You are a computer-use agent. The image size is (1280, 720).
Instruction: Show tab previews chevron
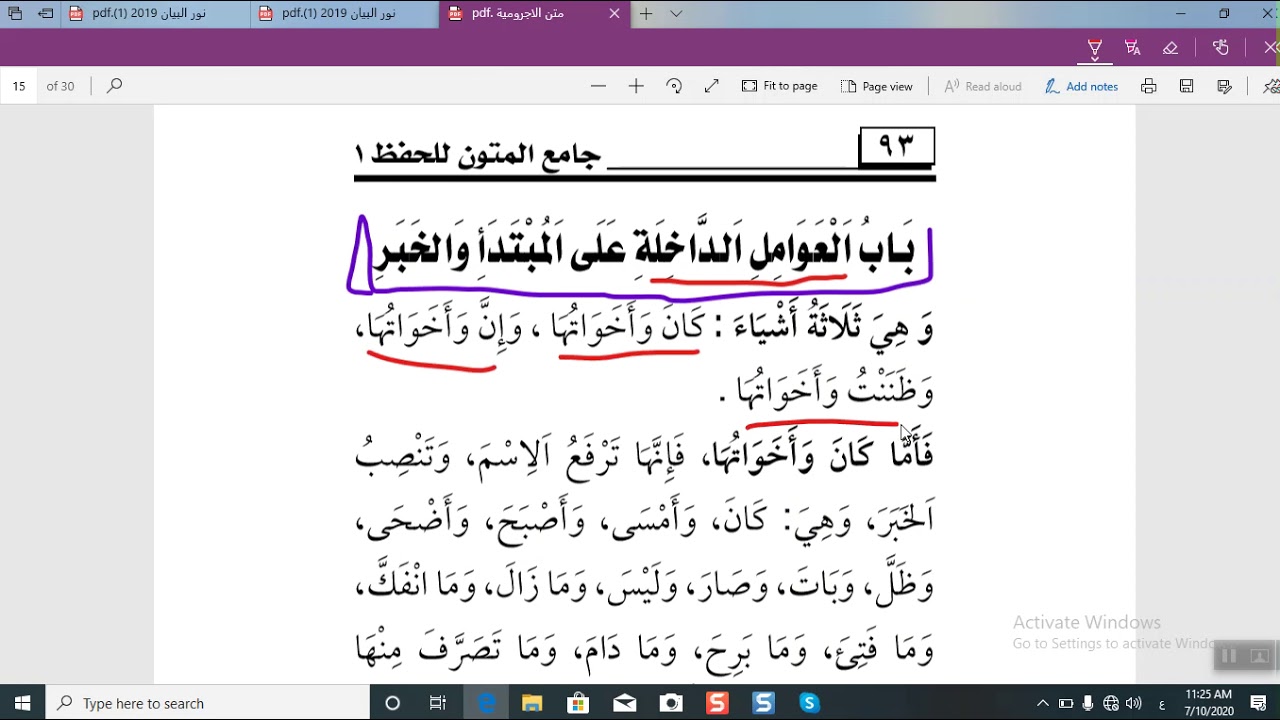click(676, 14)
